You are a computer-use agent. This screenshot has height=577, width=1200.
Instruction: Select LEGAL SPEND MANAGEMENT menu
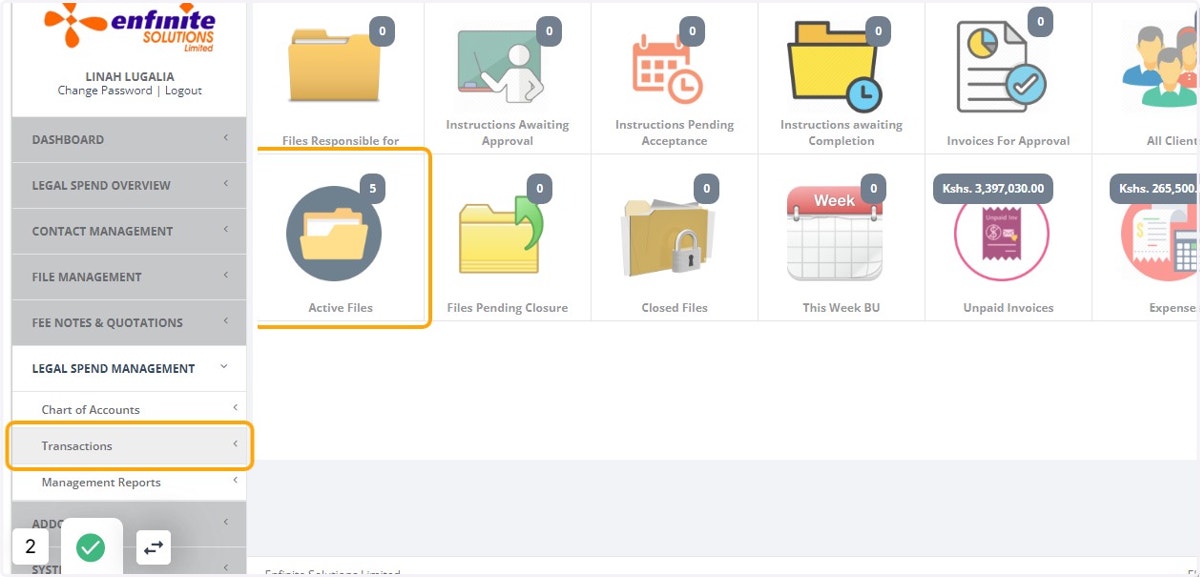129,369
